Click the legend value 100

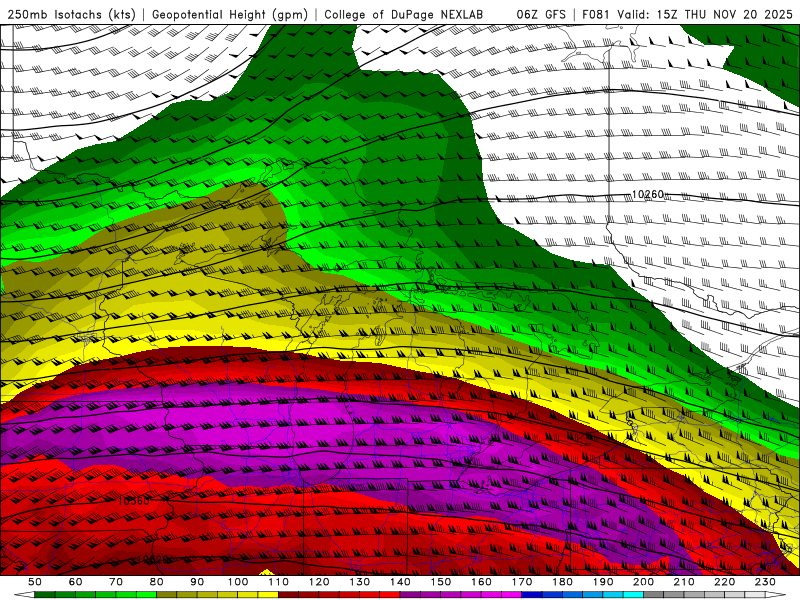pos(238,582)
